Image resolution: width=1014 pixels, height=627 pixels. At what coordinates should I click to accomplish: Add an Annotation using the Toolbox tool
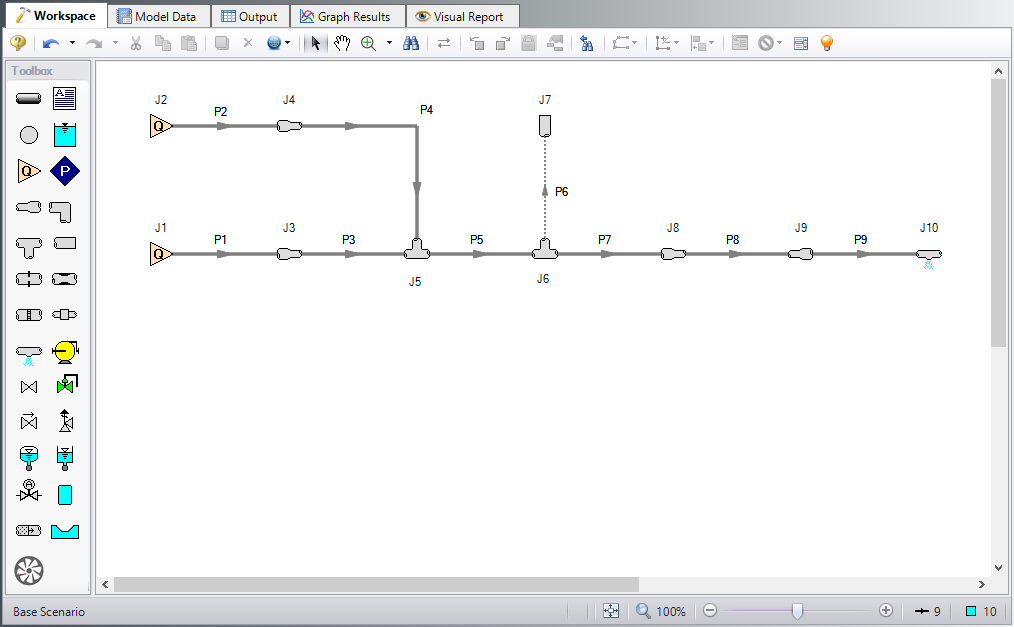point(64,98)
